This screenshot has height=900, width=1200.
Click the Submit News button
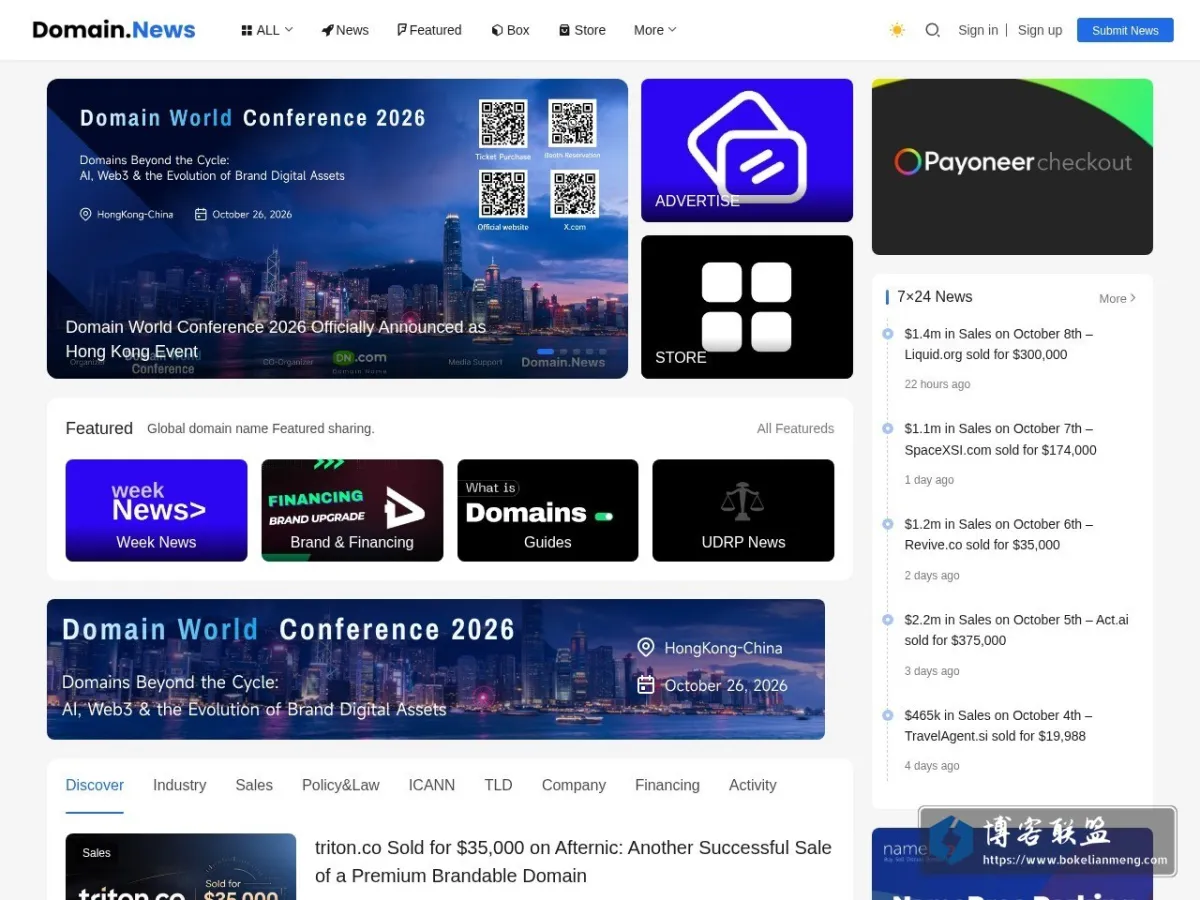[x=1125, y=30]
